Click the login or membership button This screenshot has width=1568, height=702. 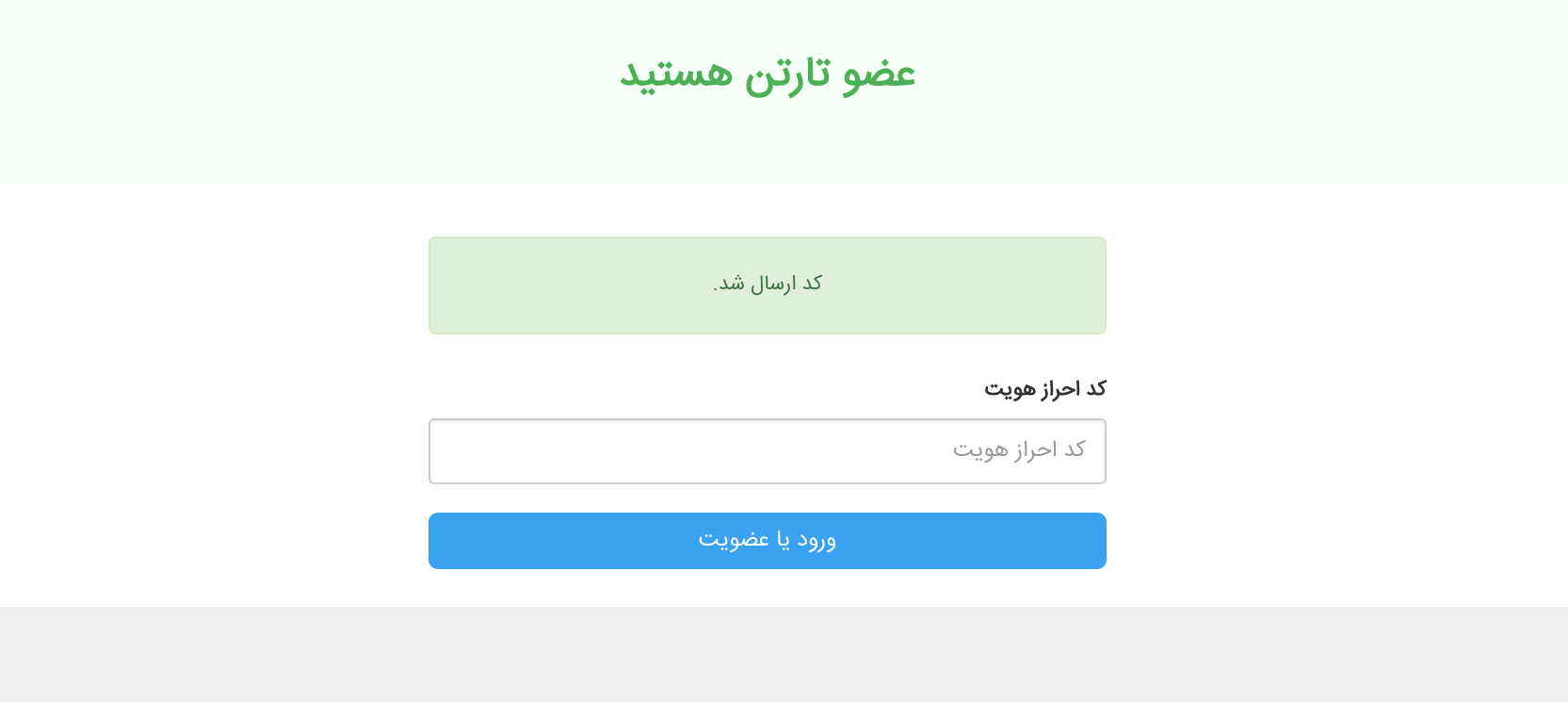(767, 541)
